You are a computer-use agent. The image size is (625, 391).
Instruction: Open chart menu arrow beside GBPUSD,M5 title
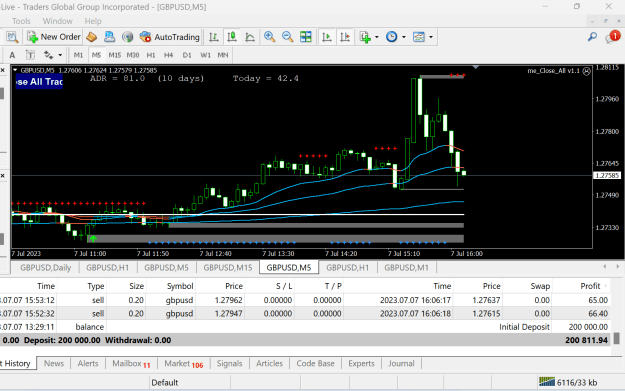15,70
